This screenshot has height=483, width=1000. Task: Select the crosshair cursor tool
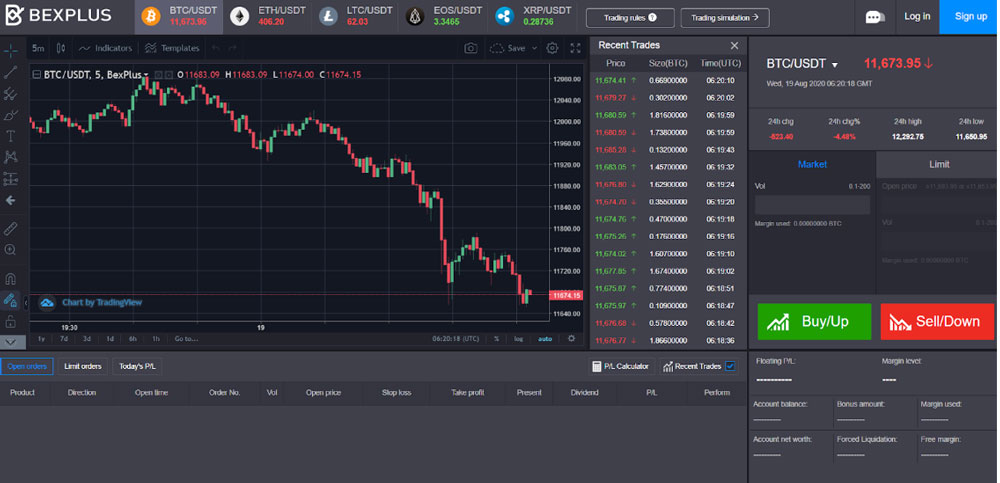(x=10, y=50)
